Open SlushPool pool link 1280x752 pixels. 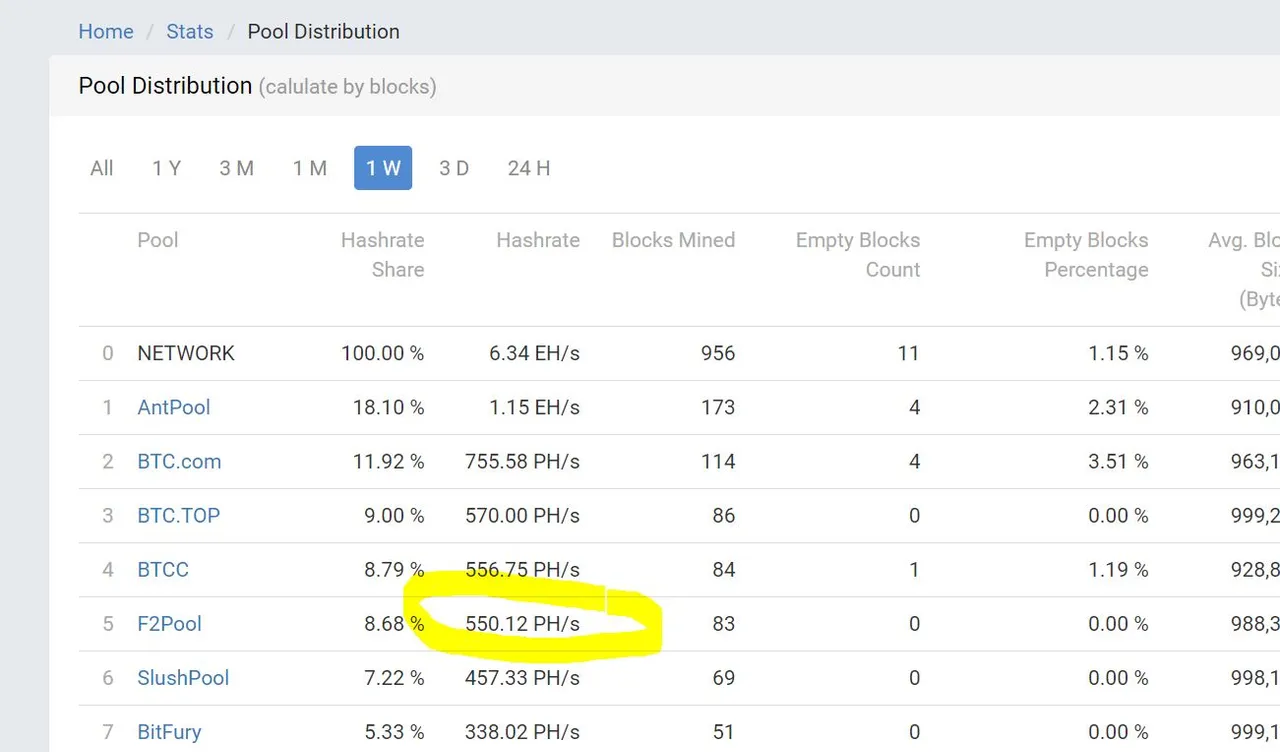click(183, 677)
